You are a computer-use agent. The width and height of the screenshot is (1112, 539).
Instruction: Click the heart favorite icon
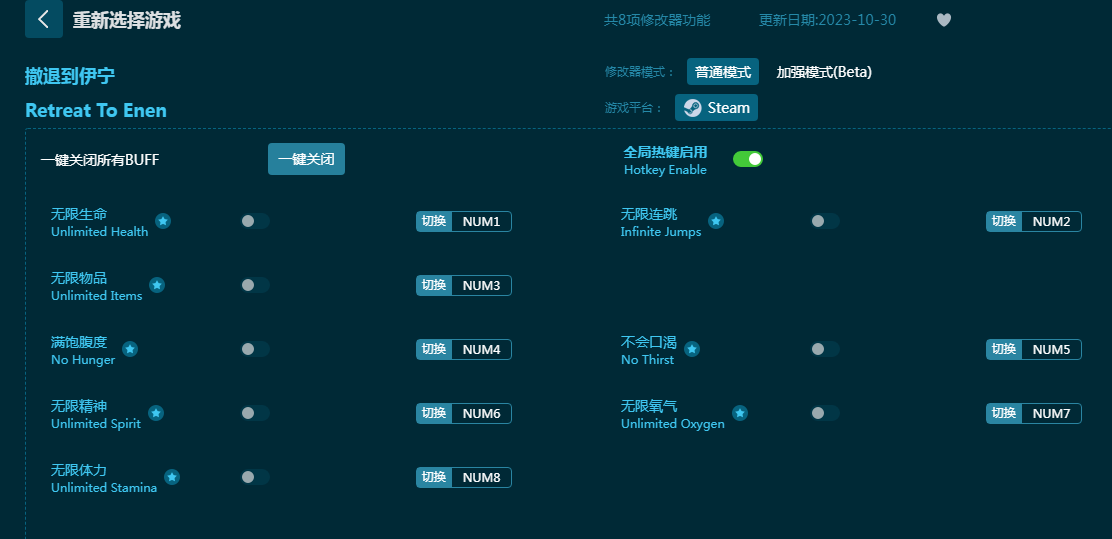pyautogui.click(x=943, y=20)
